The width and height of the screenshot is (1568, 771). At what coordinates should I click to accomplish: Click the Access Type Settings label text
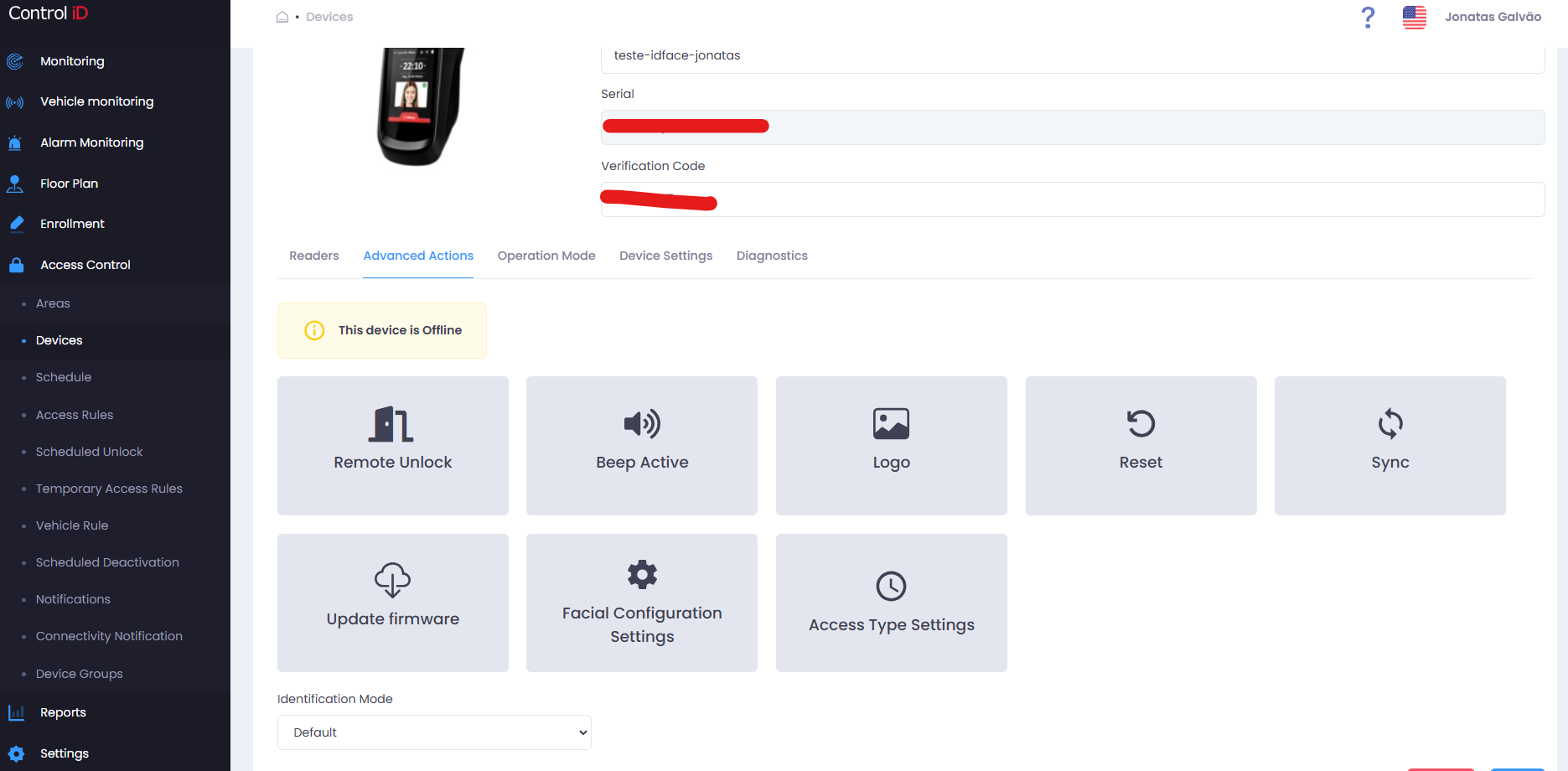pyautogui.click(x=891, y=625)
